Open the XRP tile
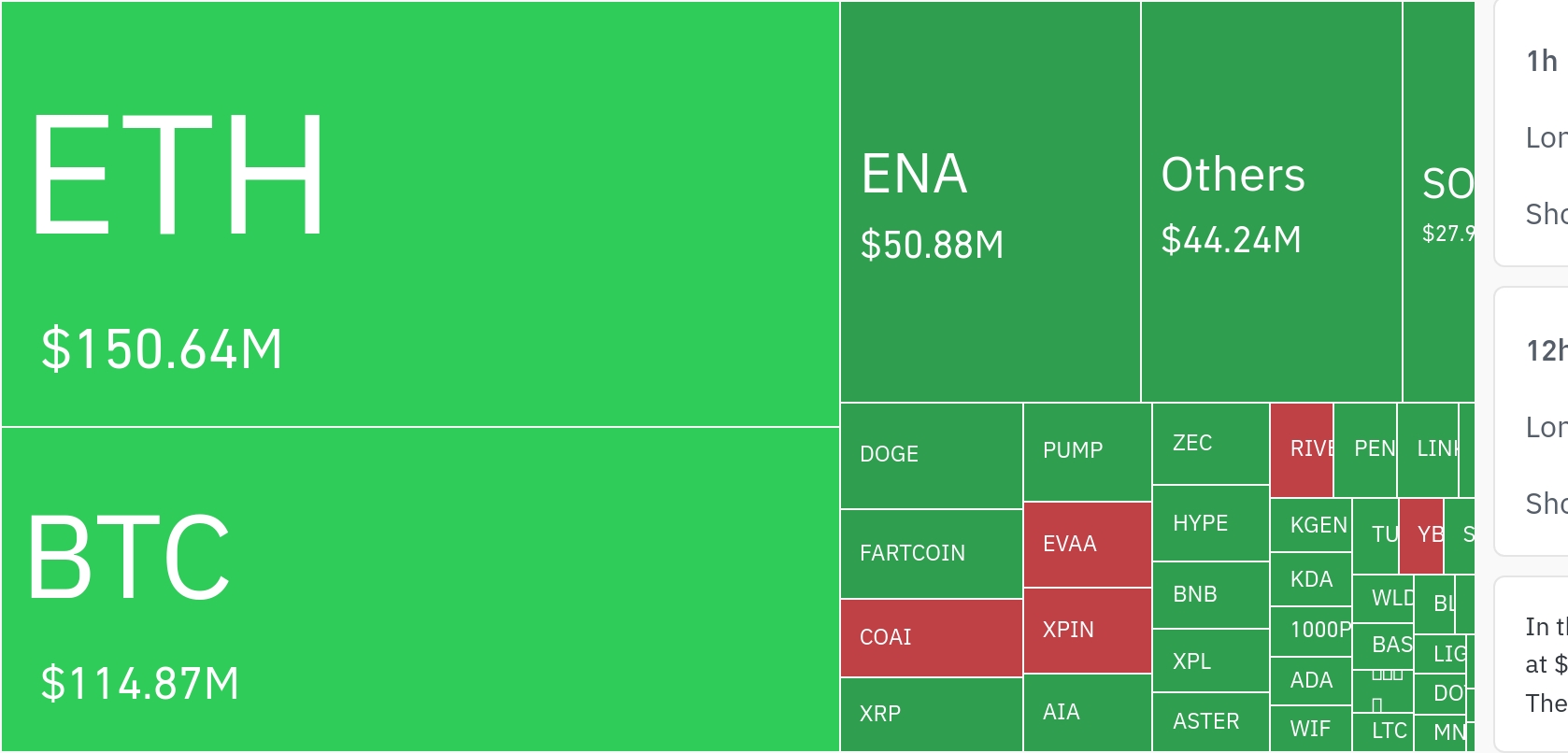Screen dimensions: 1568x753 931,715
